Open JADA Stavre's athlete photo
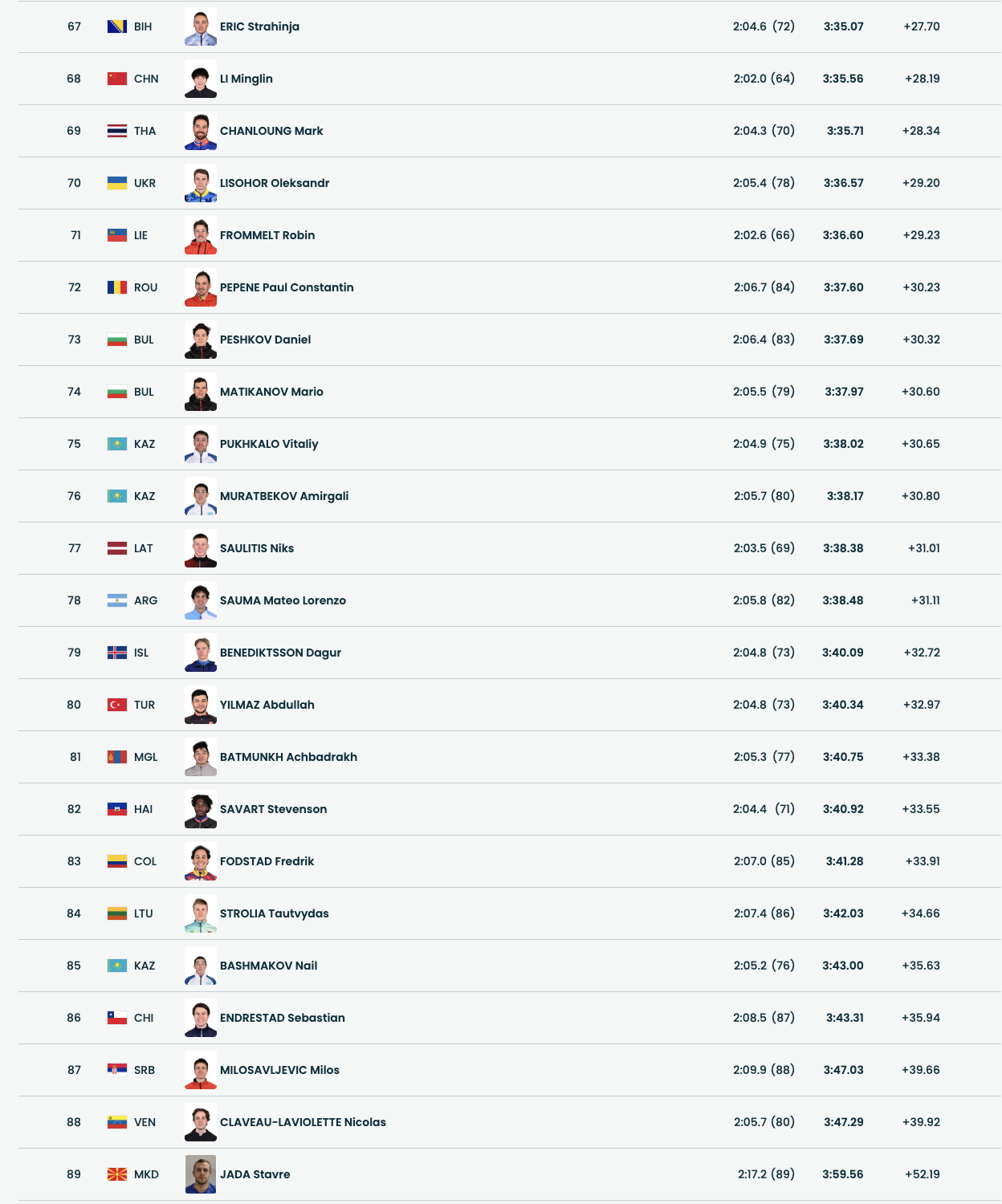Screen dimensions: 1002x1204 click(x=201, y=1174)
